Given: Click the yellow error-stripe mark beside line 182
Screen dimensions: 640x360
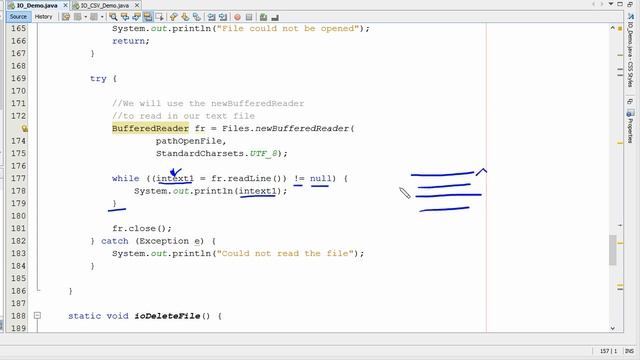Looking at the screenshot, I should tap(620, 243).
